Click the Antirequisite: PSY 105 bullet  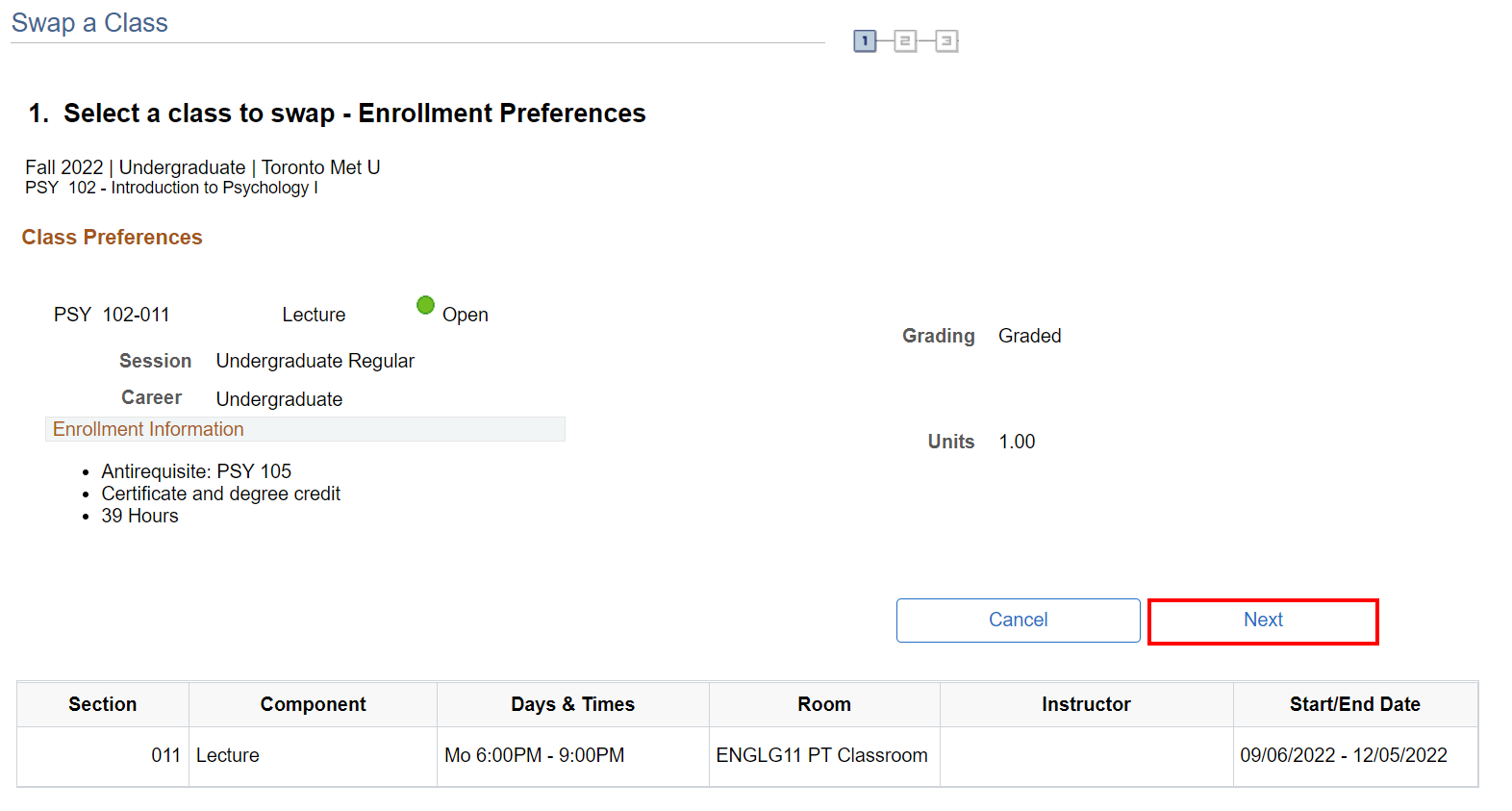click(x=196, y=471)
